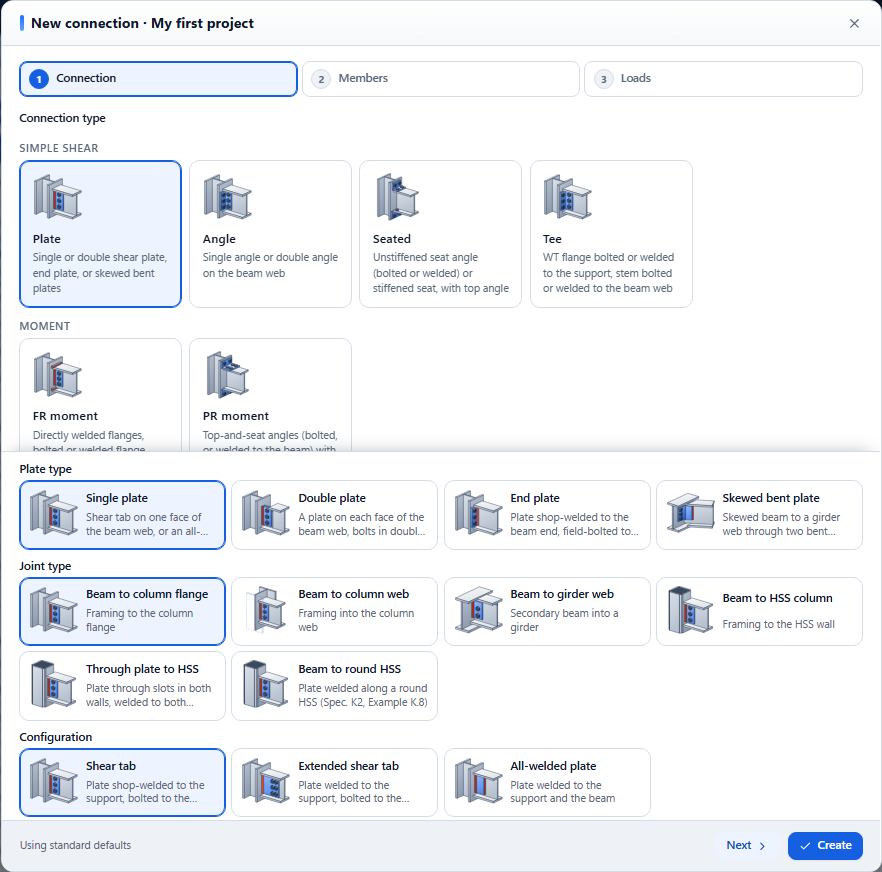
Task: Click 'Framing to the HSS wall' description
Action: (778, 624)
